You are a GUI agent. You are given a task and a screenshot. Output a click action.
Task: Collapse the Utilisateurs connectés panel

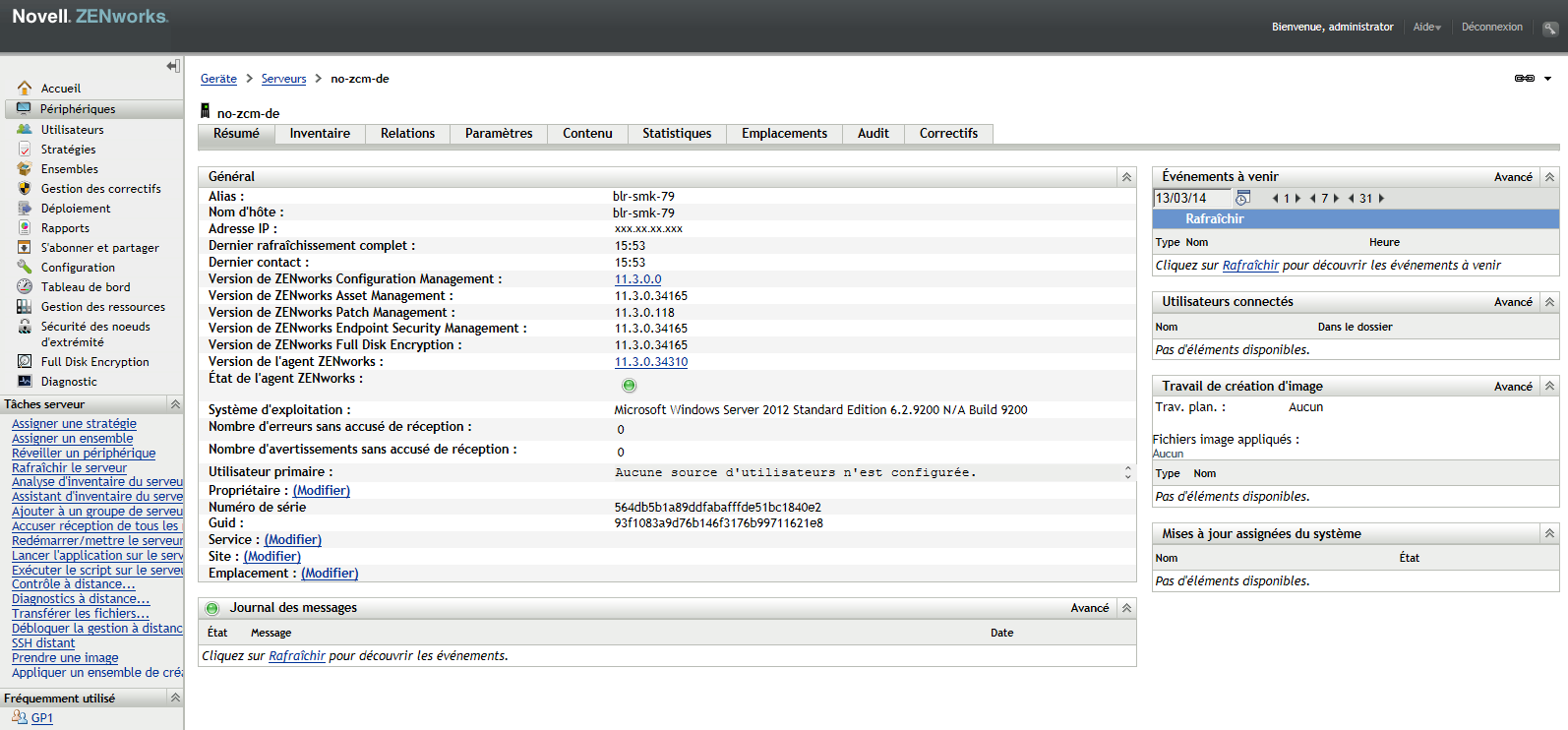click(1549, 302)
